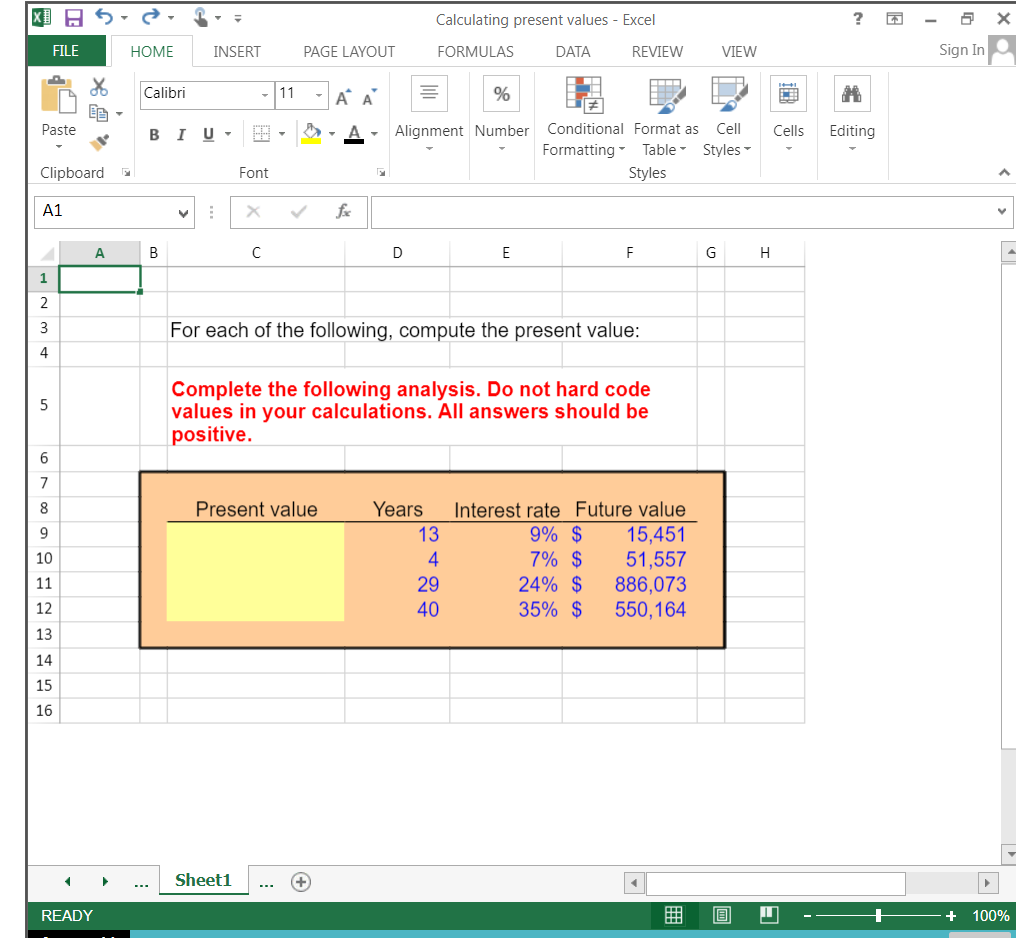Click the Save icon

coord(73,17)
